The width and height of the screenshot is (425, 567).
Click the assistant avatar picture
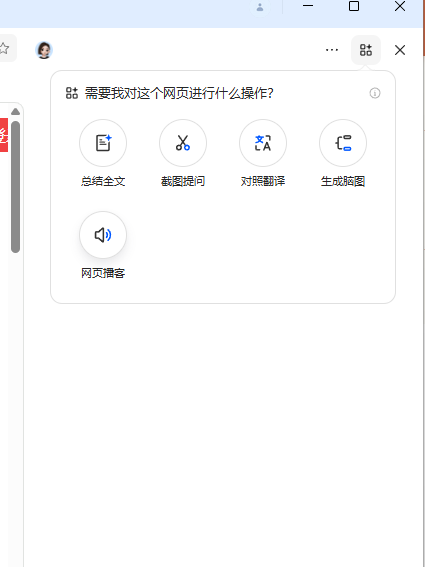44,50
